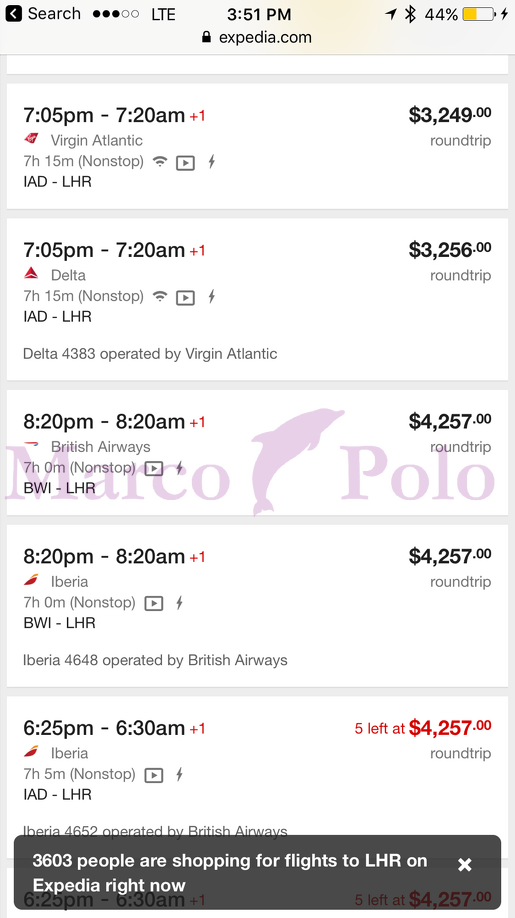Tap the entertainment icon on Virgin Atlantic flight
The height and width of the screenshot is (918, 515).
pyautogui.click(x=186, y=163)
